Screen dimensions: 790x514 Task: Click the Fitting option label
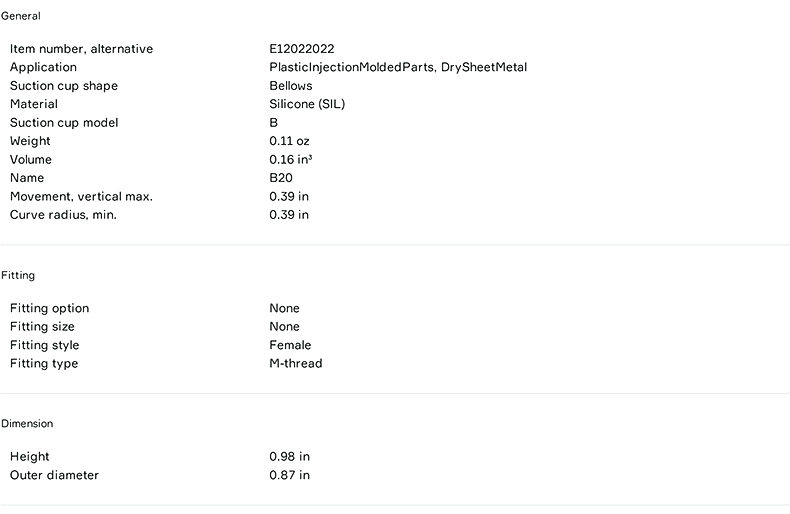(49, 308)
